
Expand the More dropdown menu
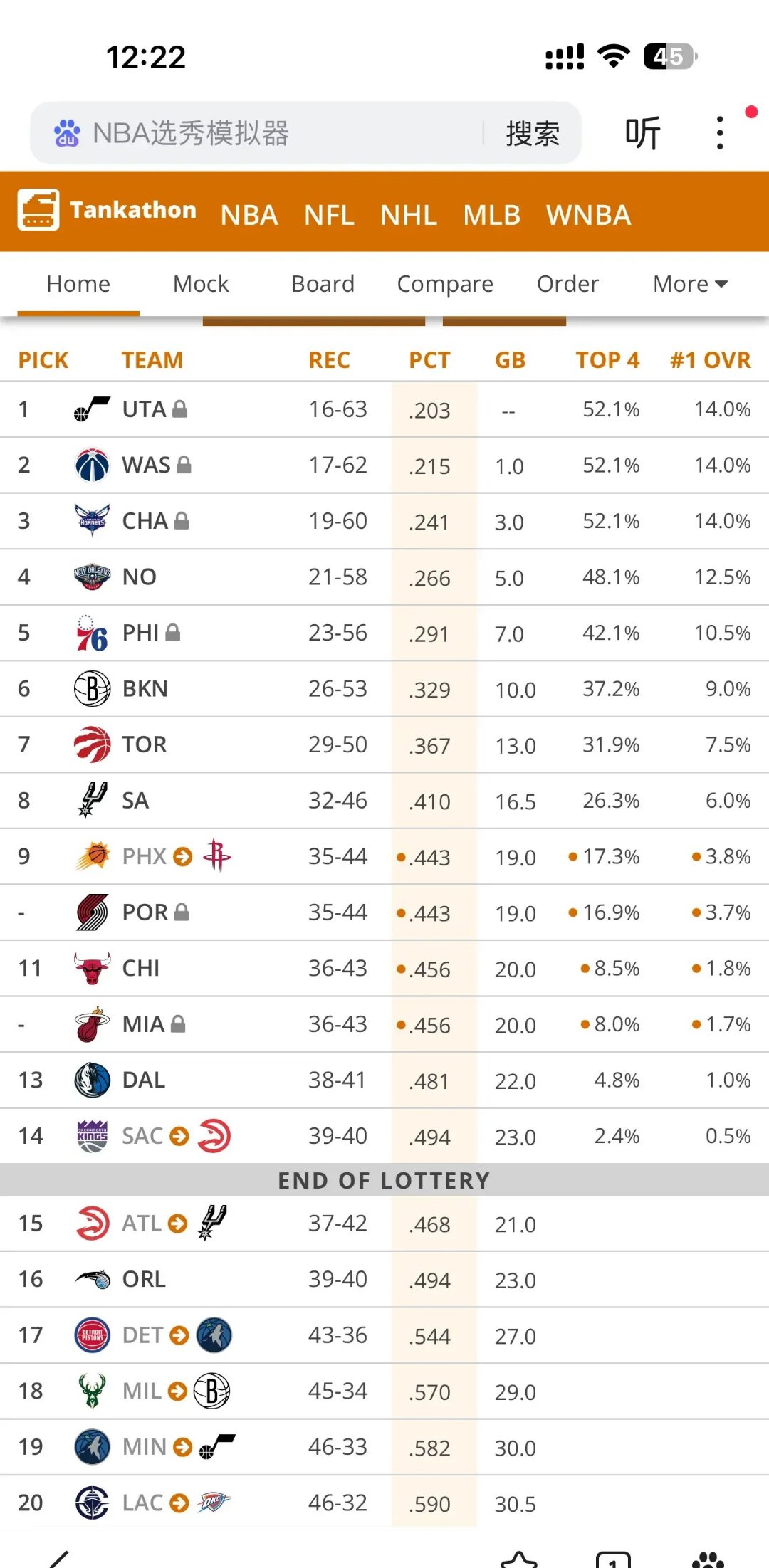click(x=689, y=284)
